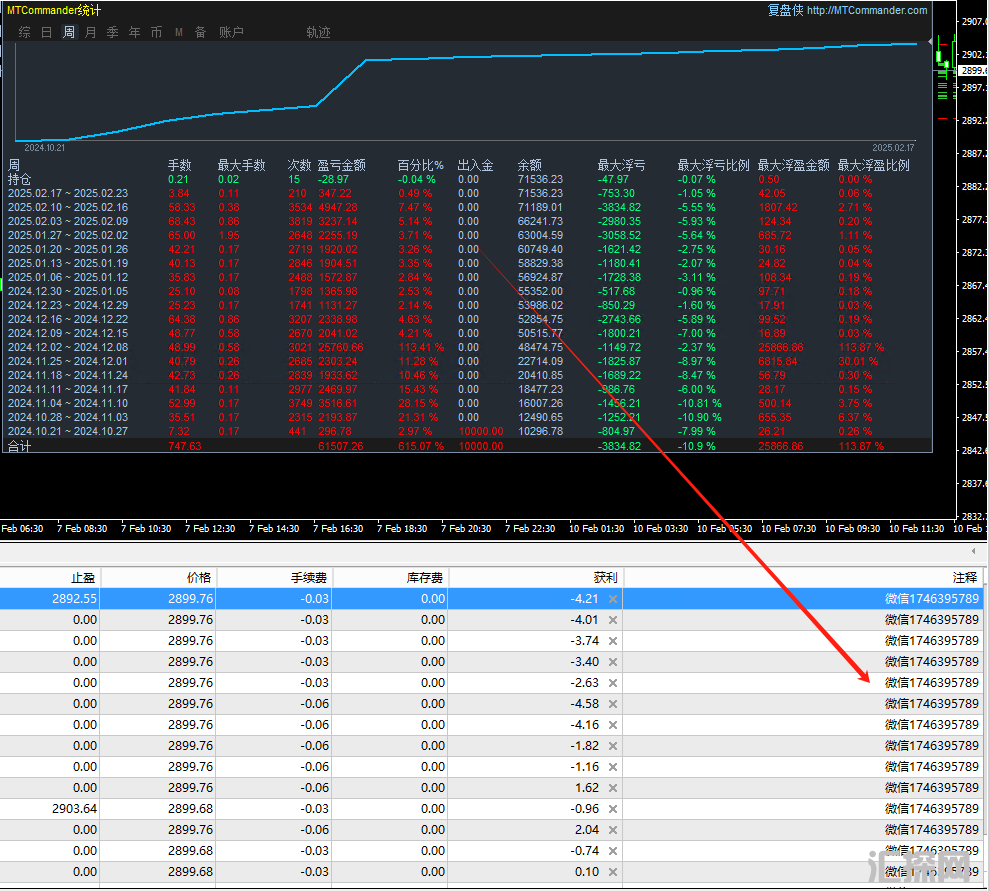
Task: Click the 10000.00 deposit in the 2024.10.21 row
Action: 481,431
